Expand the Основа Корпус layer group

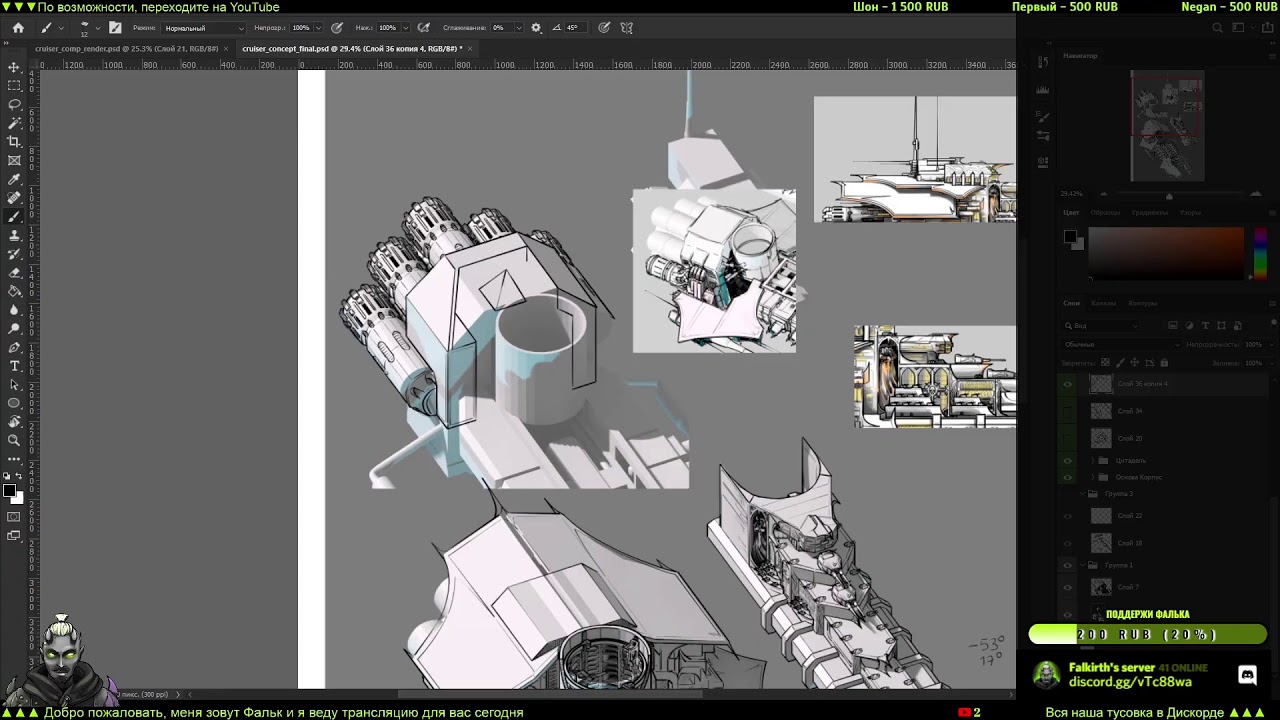point(1092,477)
